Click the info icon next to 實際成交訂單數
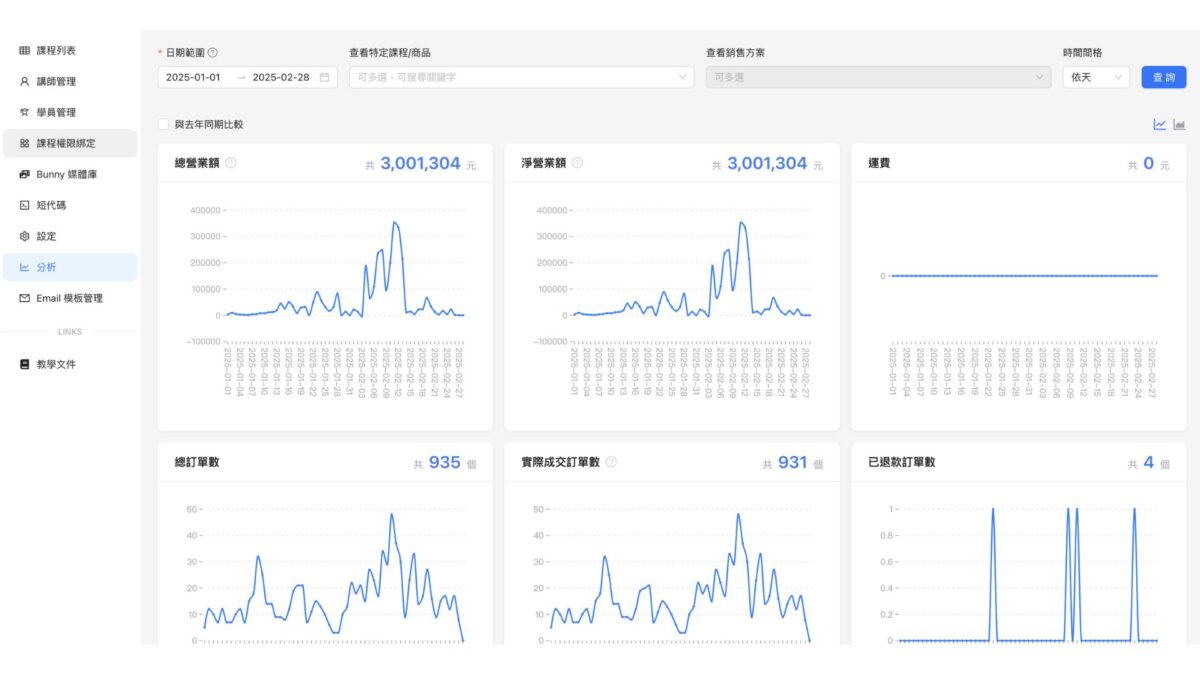Image resolution: width=1200 pixels, height=675 pixels. 611,462
